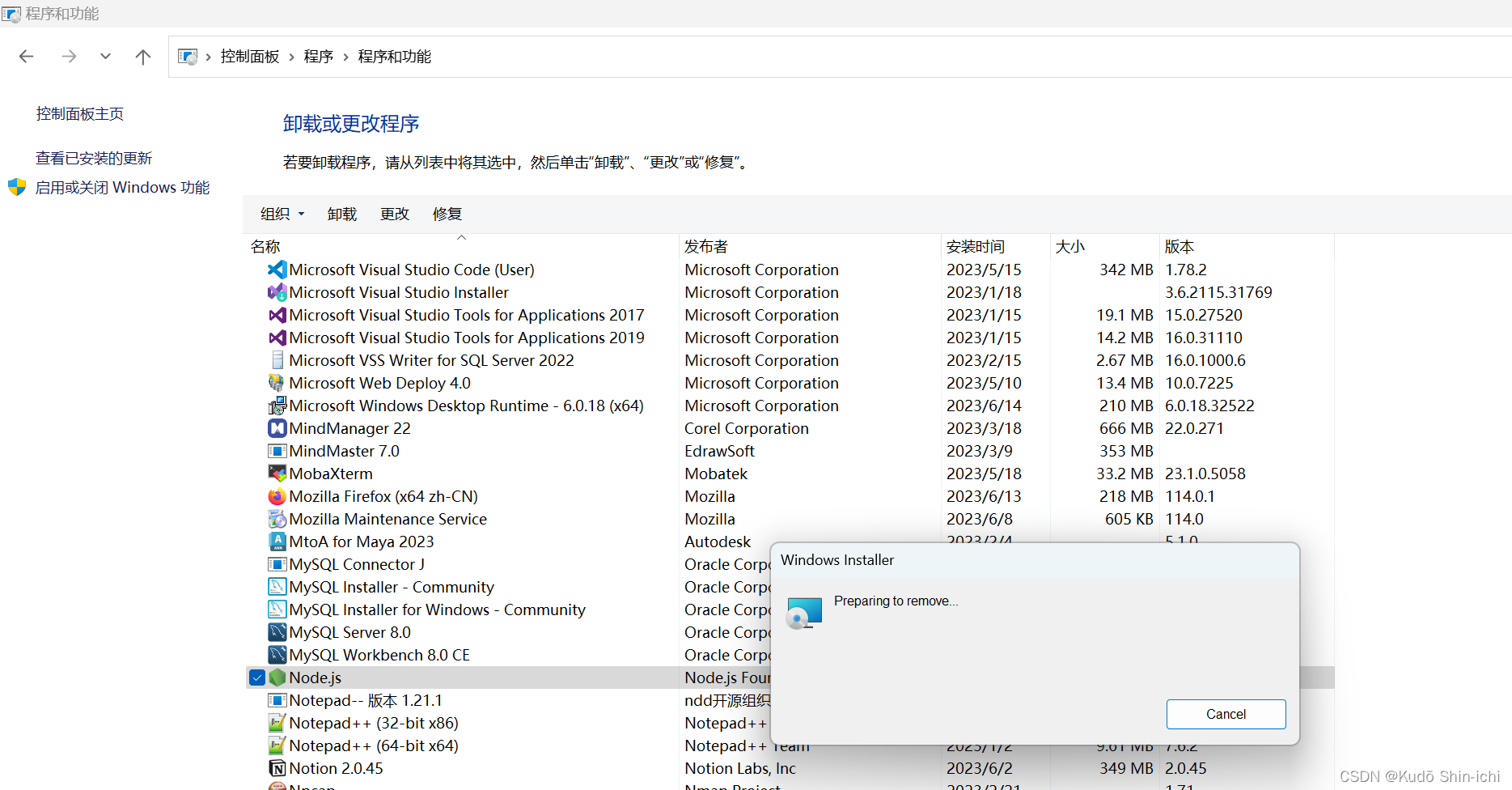Viewport: 1512px width, 790px height.
Task: Go to 控制面板 in the breadcrumb
Action: pyautogui.click(x=250, y=57)
